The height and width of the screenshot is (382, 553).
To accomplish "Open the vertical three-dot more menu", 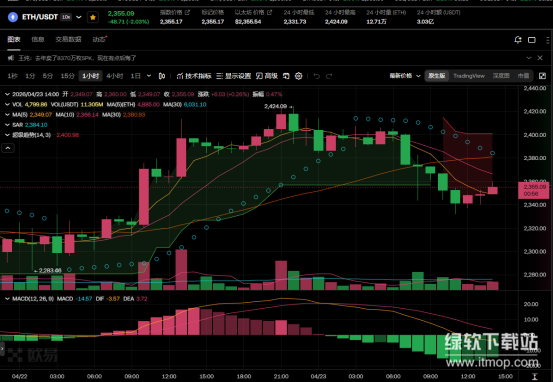I will 547,40.
